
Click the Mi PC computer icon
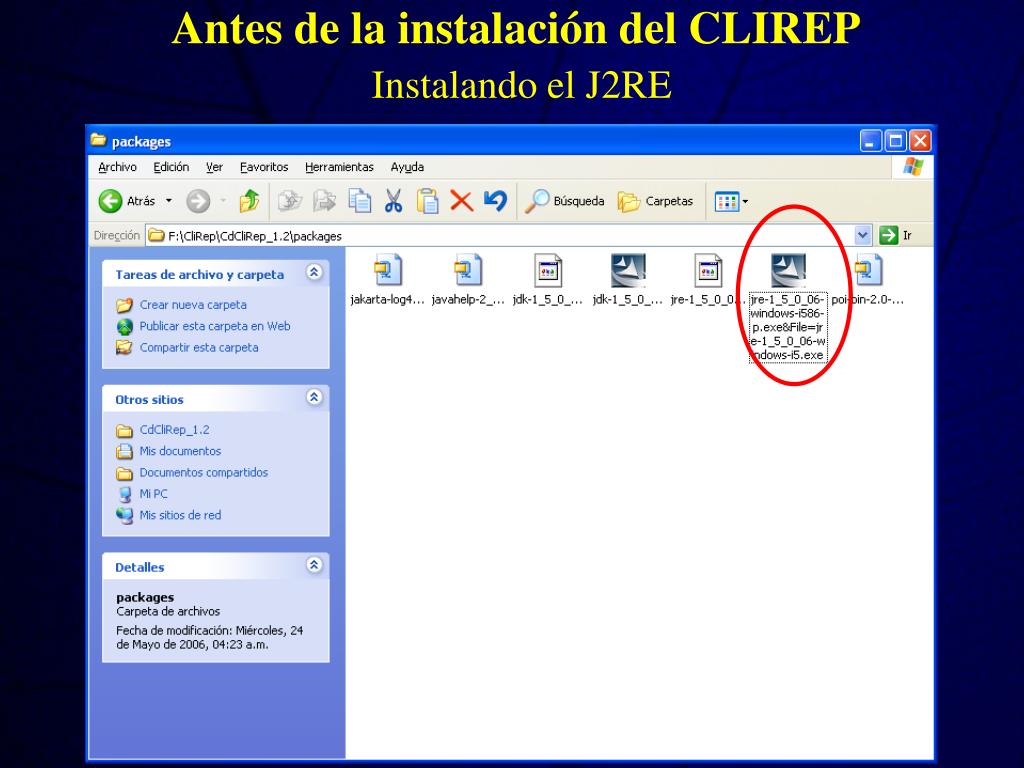coord(124,494)
